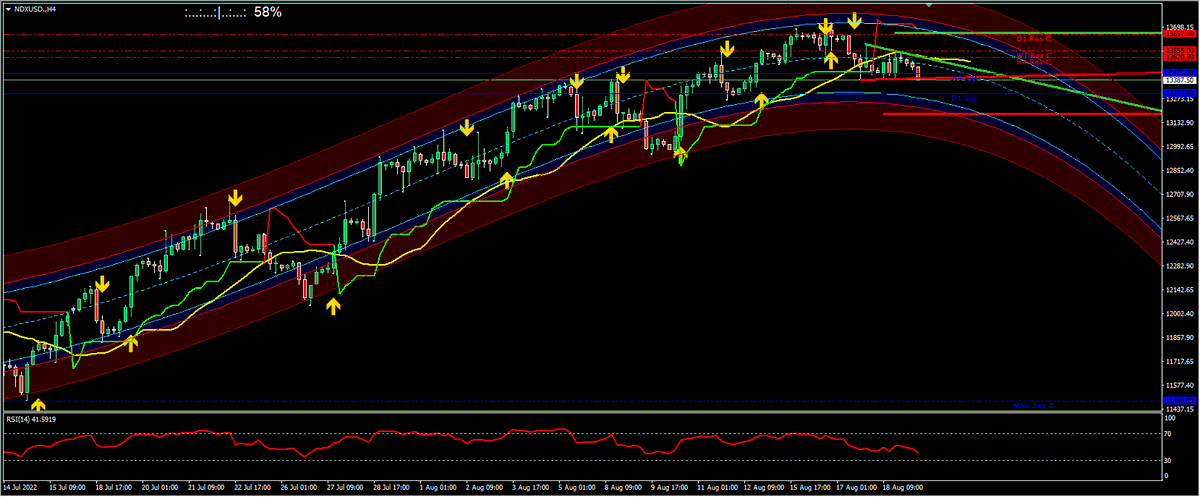
Task: Click the current price tag 13387.50
Action: (1180, 79)
